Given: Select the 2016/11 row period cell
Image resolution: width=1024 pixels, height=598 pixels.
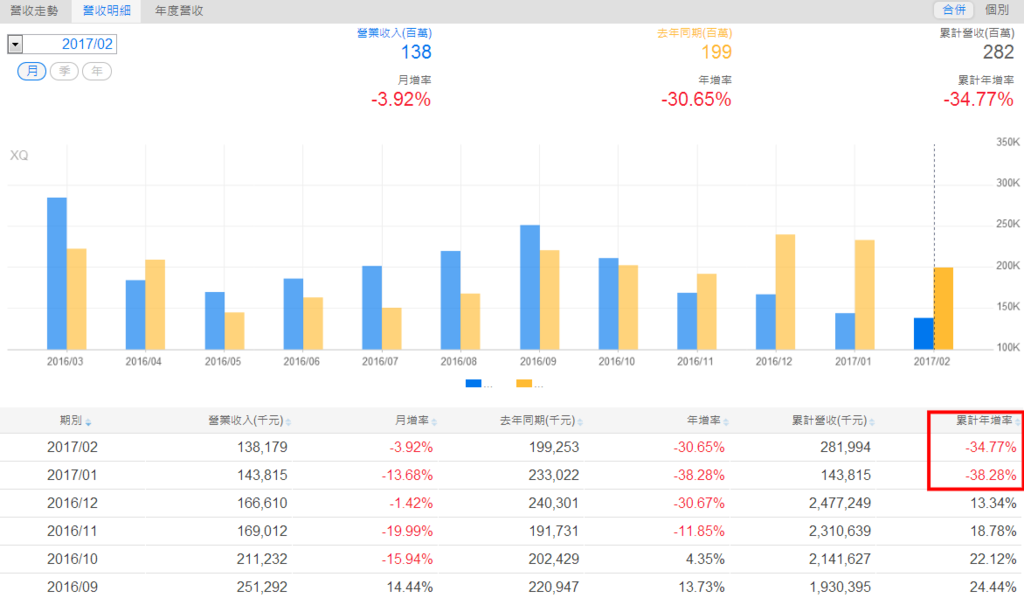Looking at the screenshot, I should (72, 531).
